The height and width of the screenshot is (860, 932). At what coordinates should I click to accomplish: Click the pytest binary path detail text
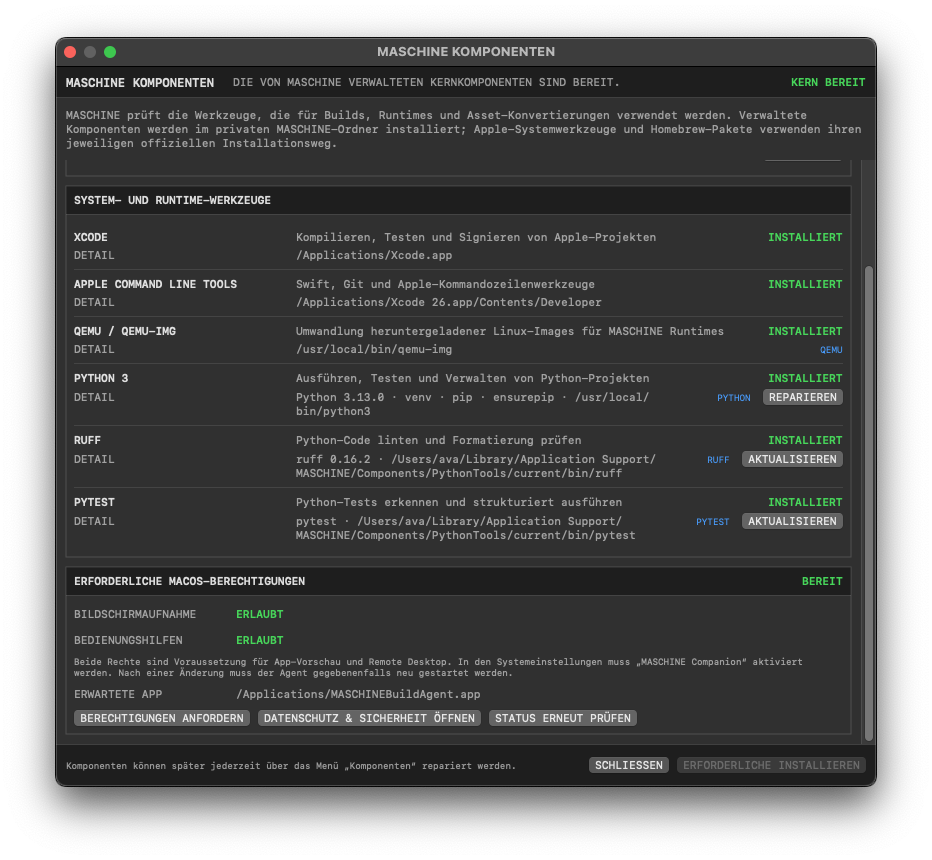[x=465, y=528]
